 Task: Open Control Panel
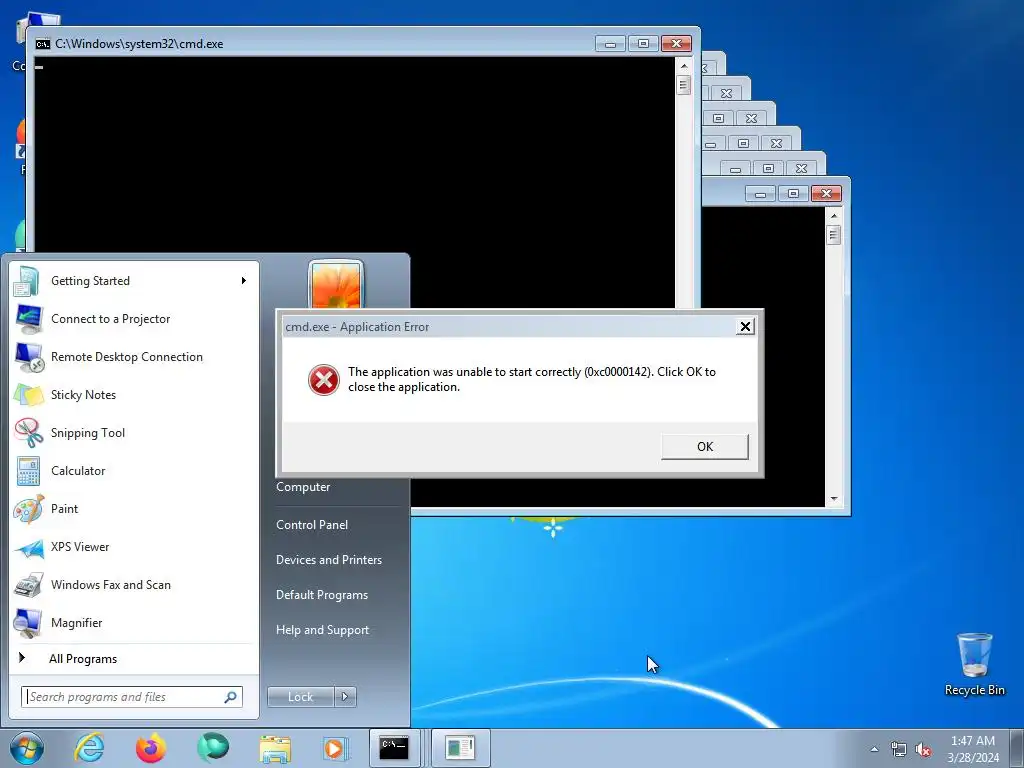(x=312, y=525)
